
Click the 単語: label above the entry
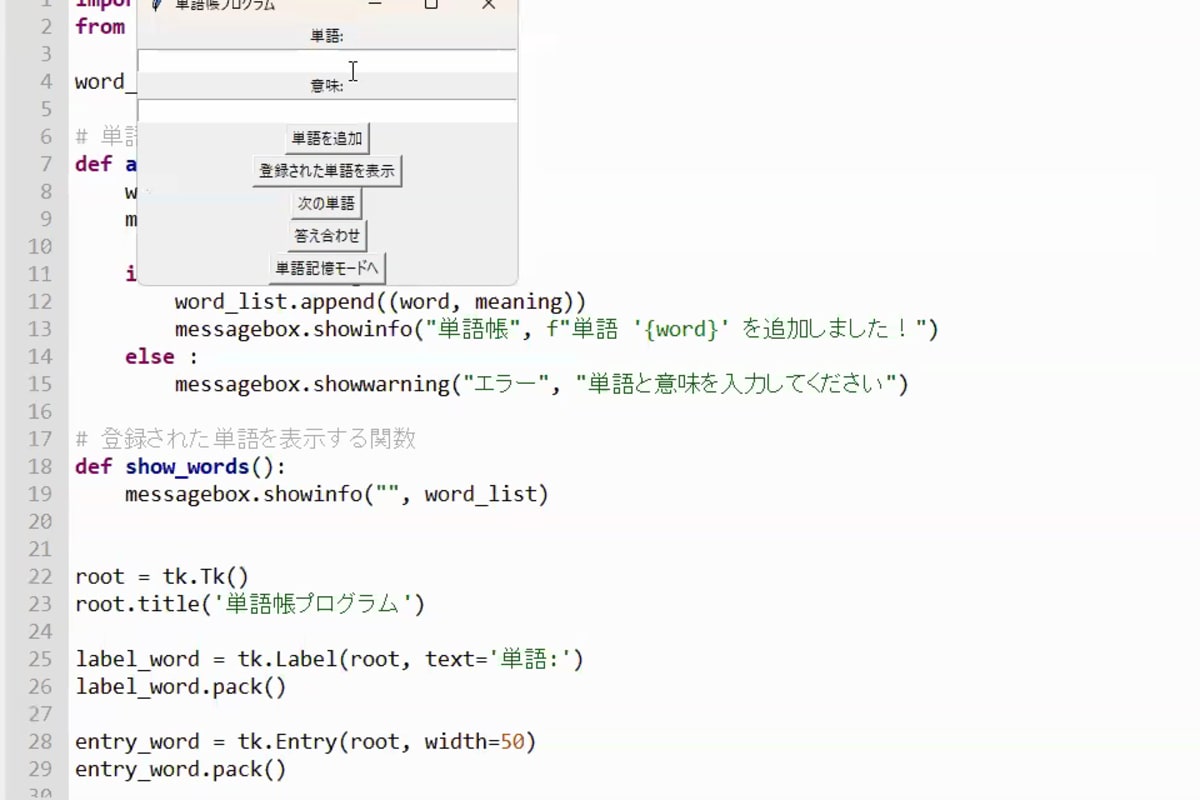coord(327,35)
